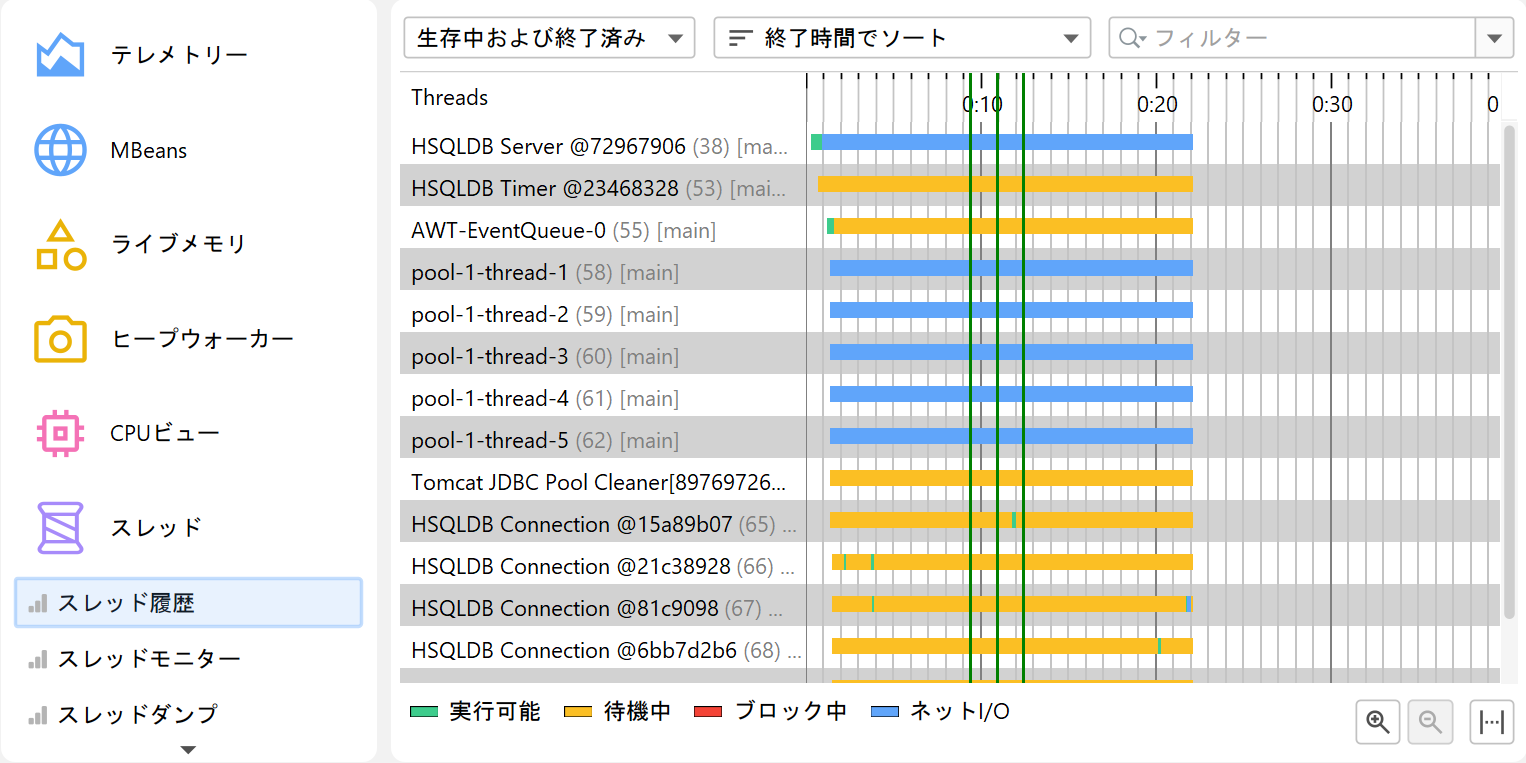Click the MBeans globe icon
The width and height of the screenshot is (1526, 763).
click(60, 151)
